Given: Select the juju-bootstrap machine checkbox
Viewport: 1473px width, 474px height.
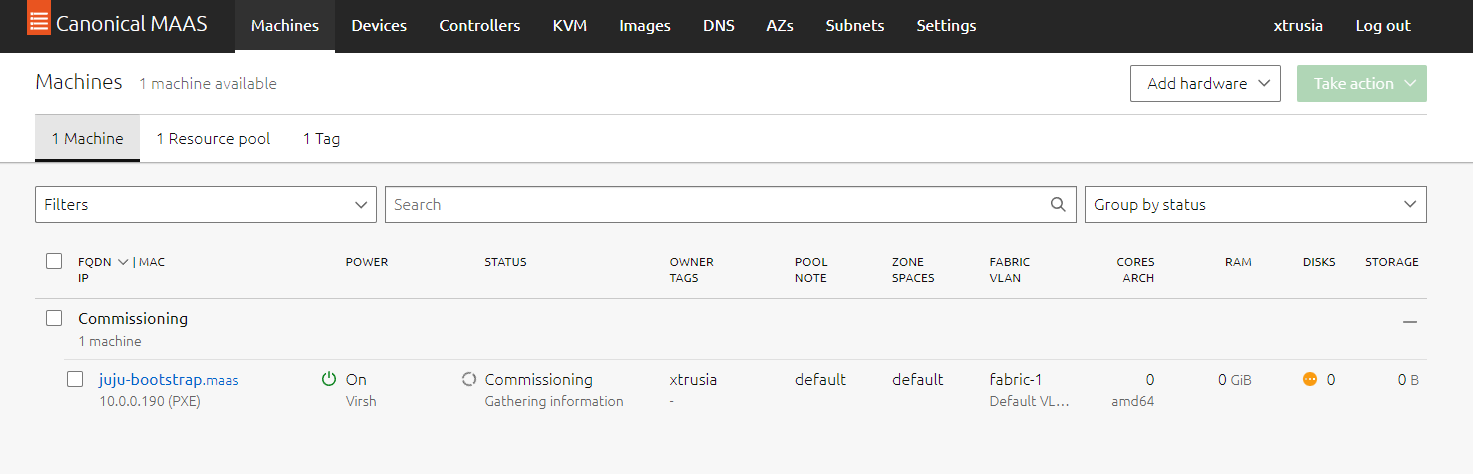Looking at the screenshot, I should point(75,379).
